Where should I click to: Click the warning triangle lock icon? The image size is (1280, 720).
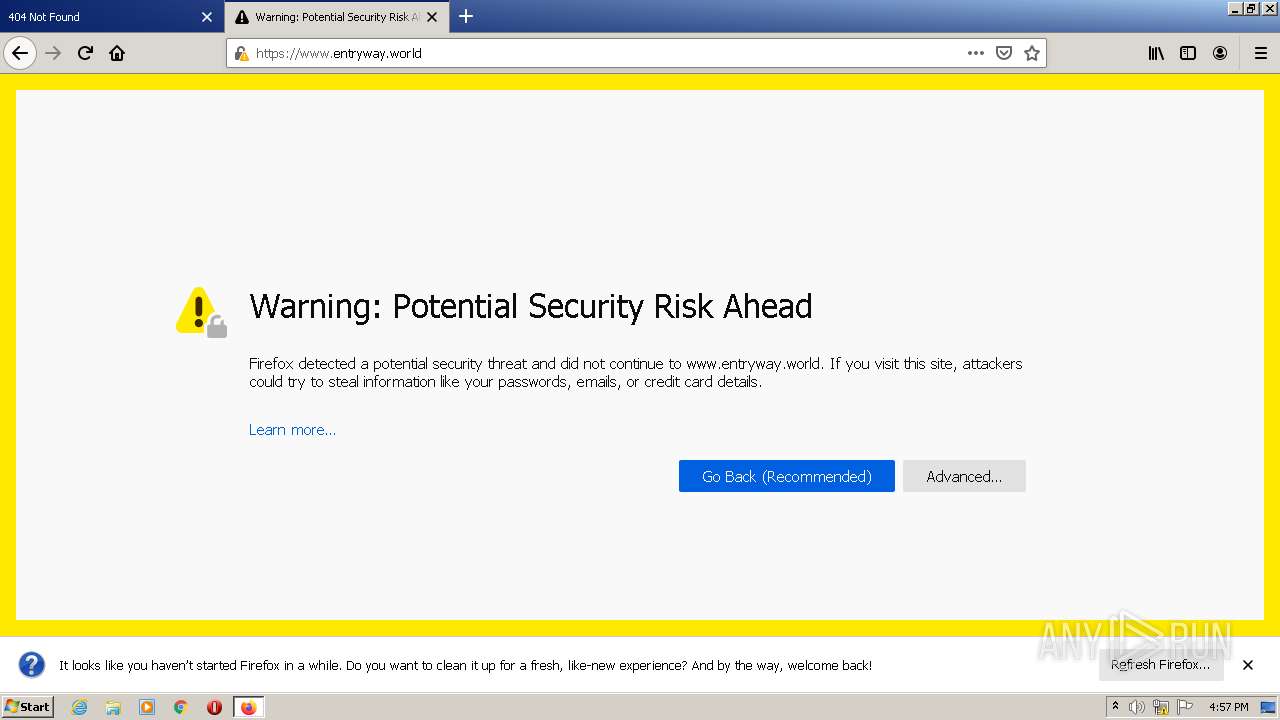click(x=201, y=312)
